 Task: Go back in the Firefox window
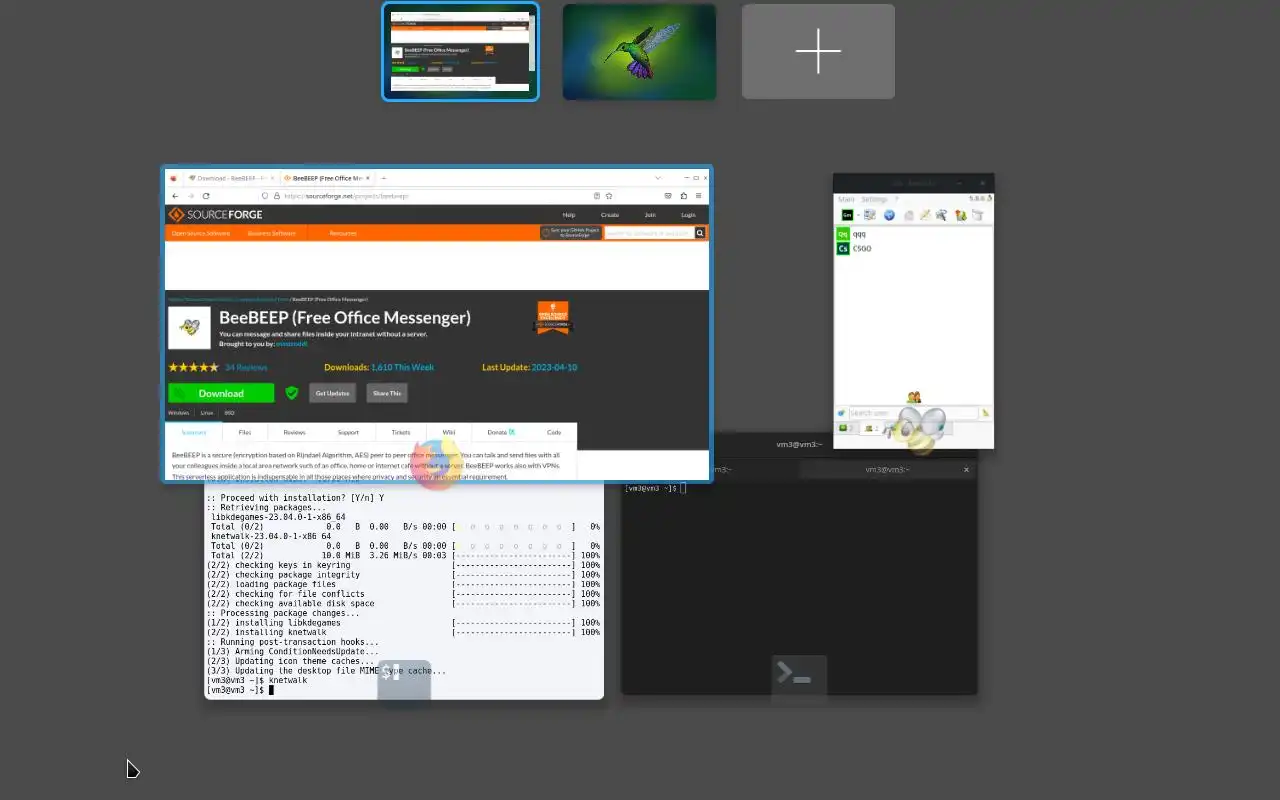pos(175,196)
